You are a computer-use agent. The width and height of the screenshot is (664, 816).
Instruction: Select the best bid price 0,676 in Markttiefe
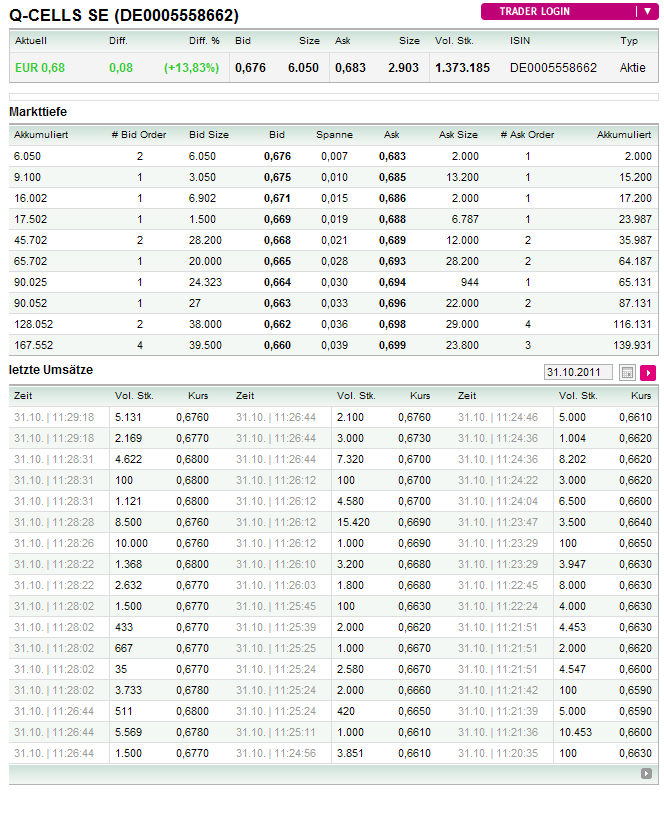278,156
